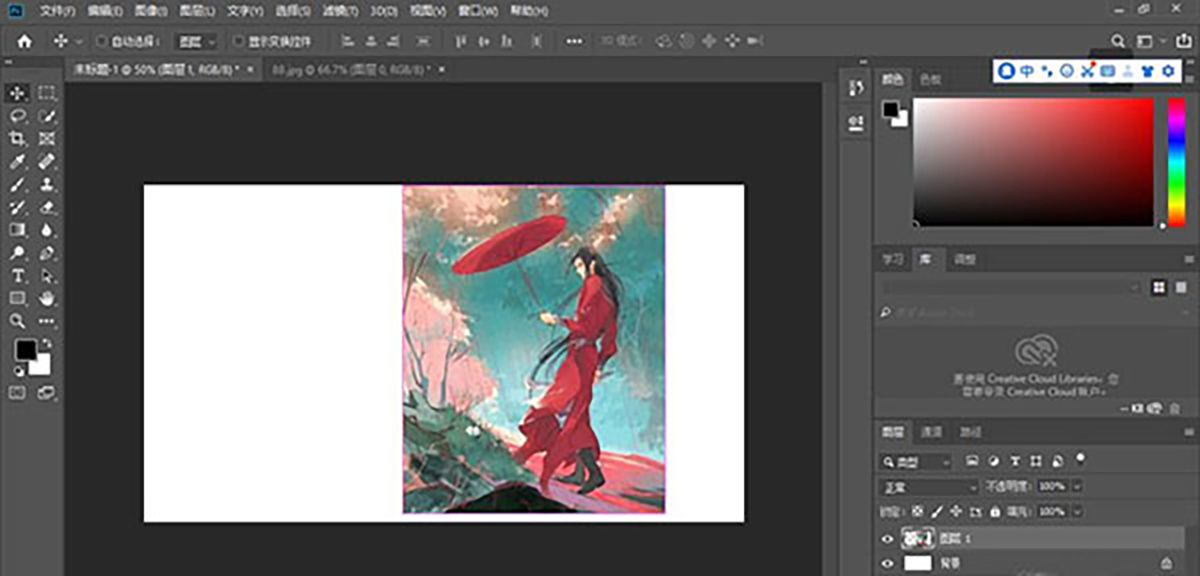Select the Zoom magnifier tool
Screen dimensions: 1200x576
[18, 321]
